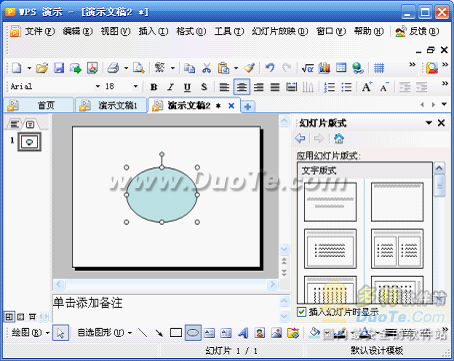Image resolution: width=454 pixels, height=361 pixels.
Task: Click the Save floppy disk icon
Action: [x=59, y=68]
